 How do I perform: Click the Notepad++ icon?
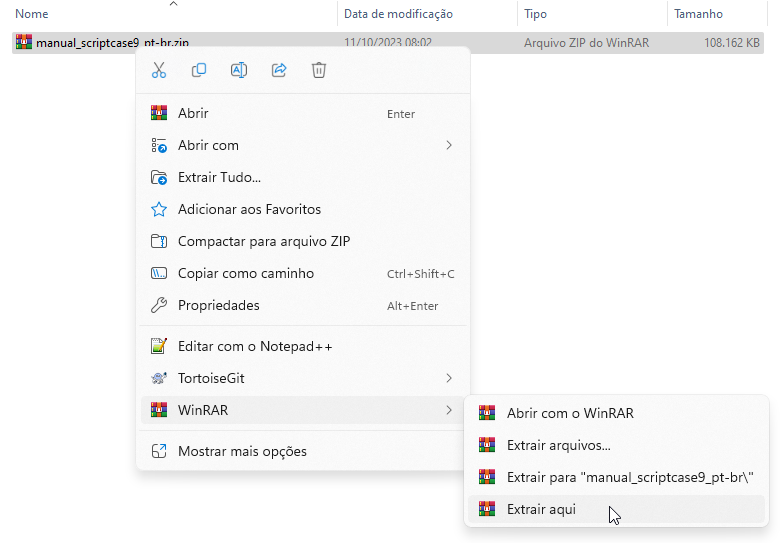tap(159, 346)
